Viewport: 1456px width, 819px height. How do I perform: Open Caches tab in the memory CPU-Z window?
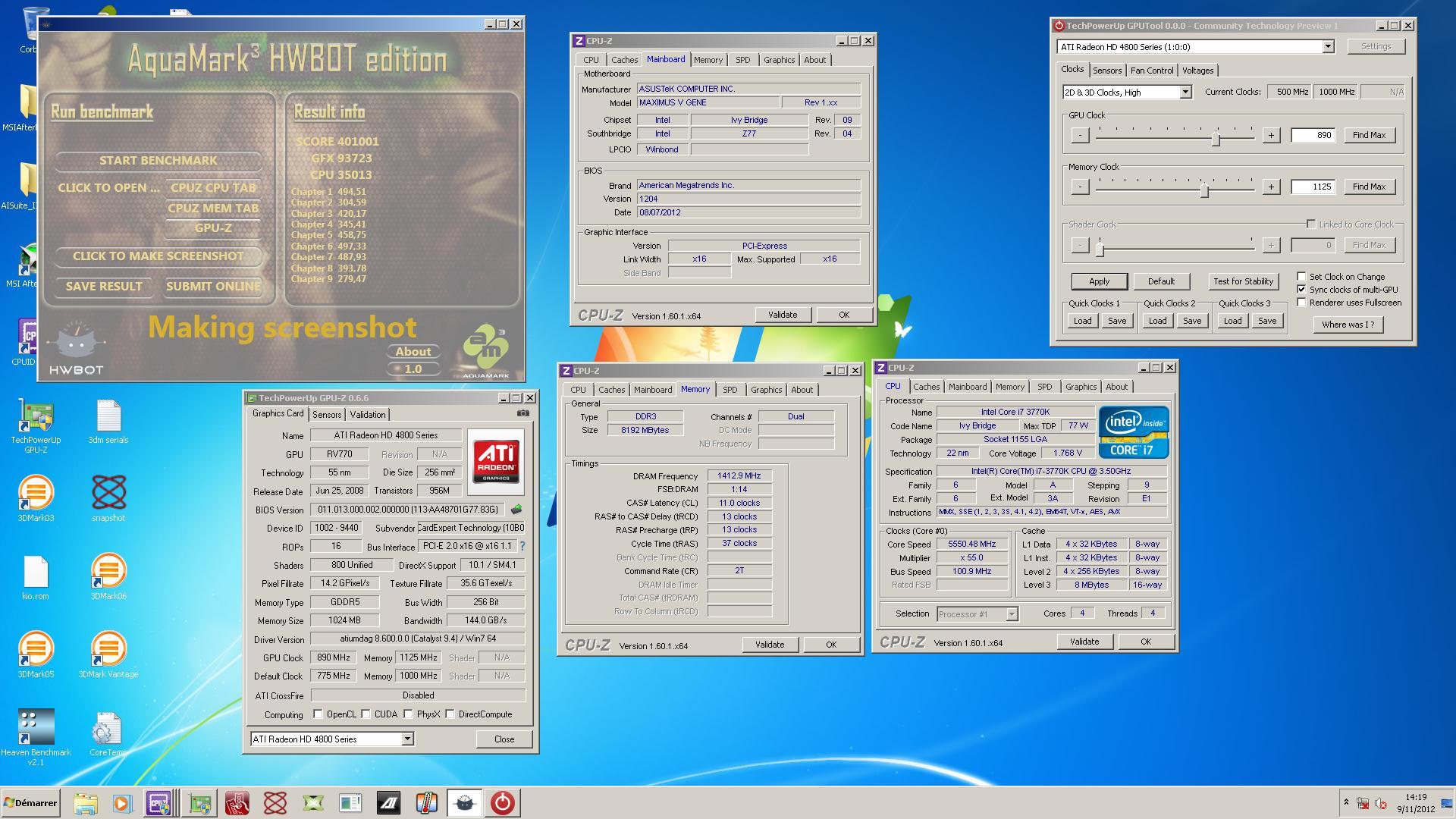click(611, 390)
